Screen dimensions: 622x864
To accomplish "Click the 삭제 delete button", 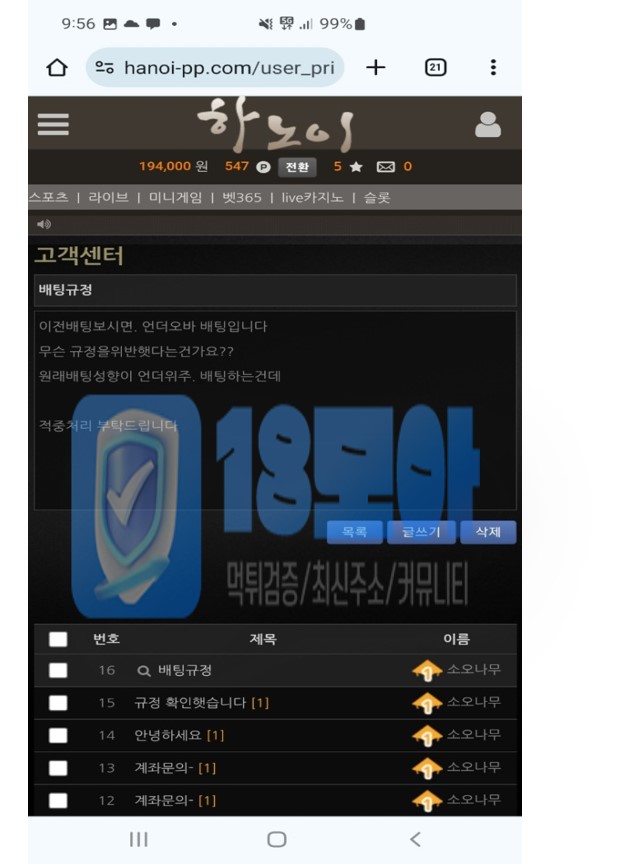I will click(488, 532).
